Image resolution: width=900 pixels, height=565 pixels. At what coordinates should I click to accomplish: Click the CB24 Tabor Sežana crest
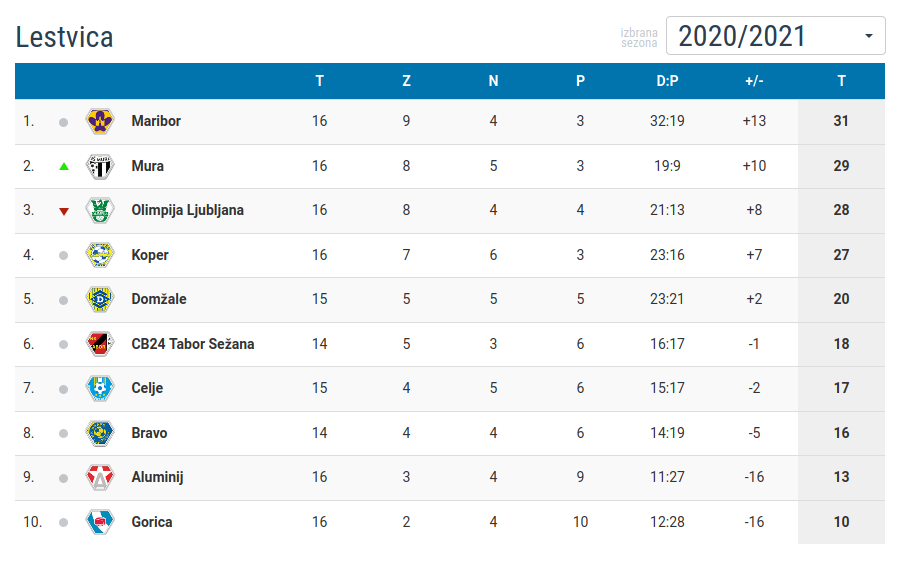99,344
